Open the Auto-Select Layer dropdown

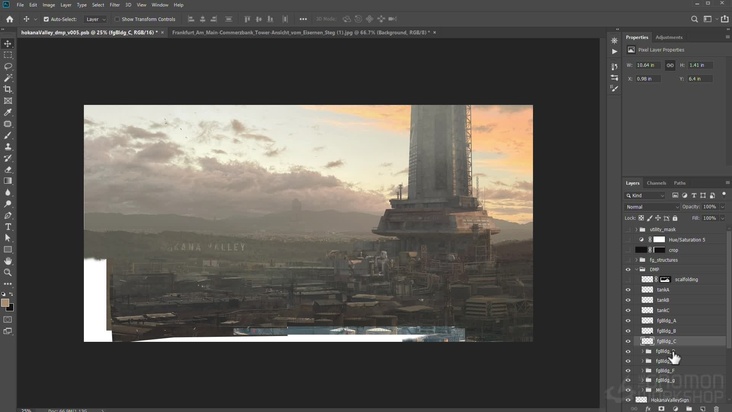pos(96,19)
